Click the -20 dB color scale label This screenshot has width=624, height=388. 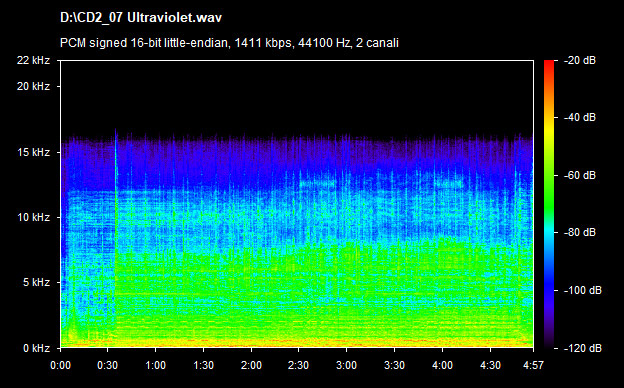pyautogui.click(x=580, y=60)
